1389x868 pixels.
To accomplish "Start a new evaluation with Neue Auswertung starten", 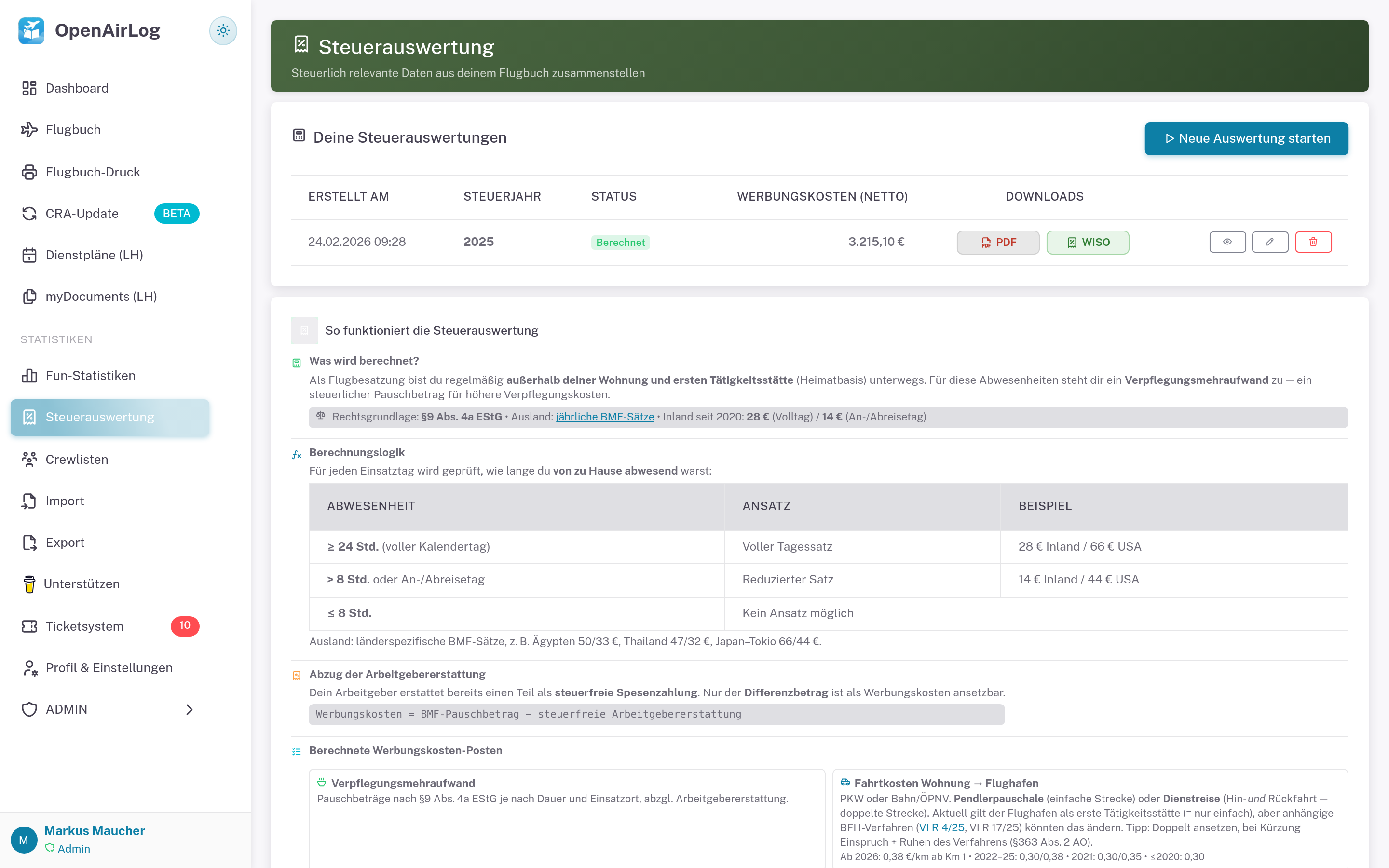I will point(1246,138).
